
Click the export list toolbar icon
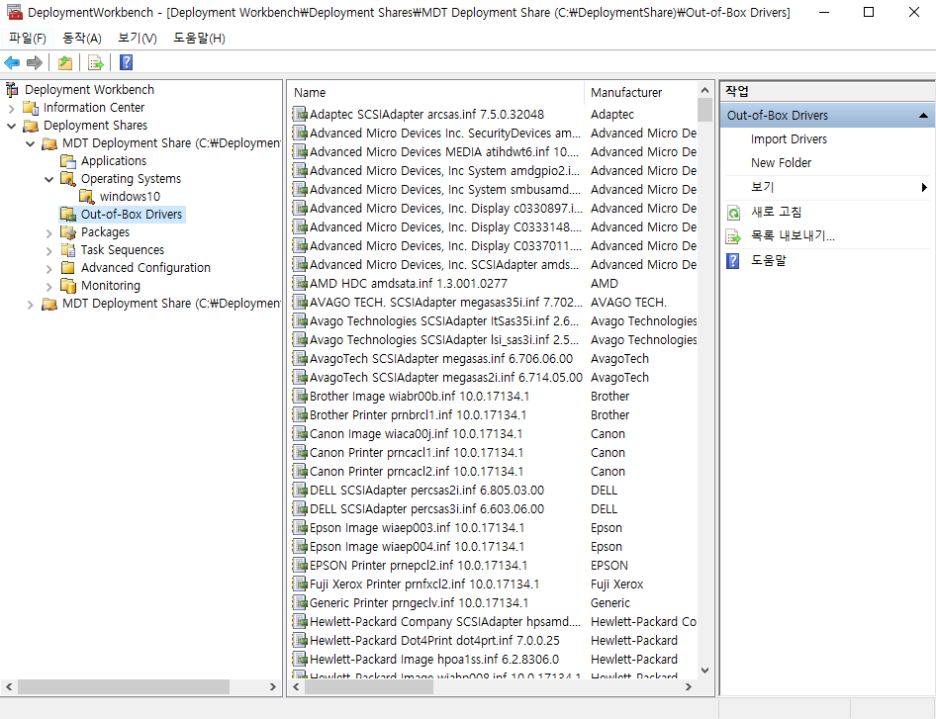click(94, 62)
